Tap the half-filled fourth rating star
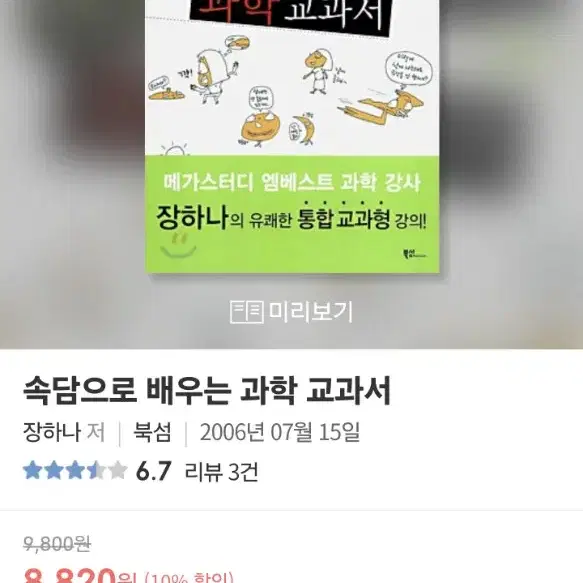Image resolution: width=583 pixels, height=583 pixels. (97, 470)
